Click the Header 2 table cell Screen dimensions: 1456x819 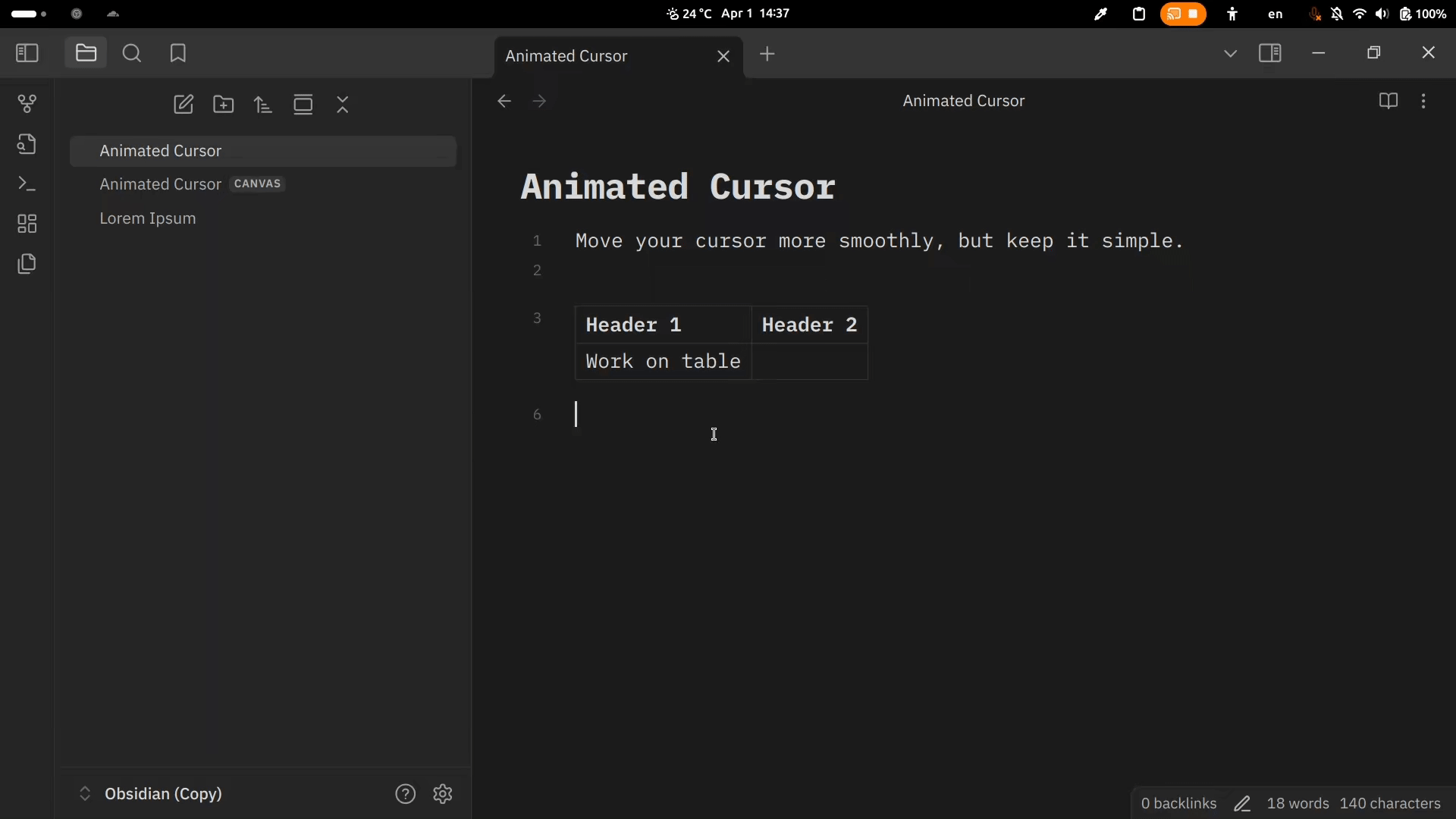click(x=809, y=325)
